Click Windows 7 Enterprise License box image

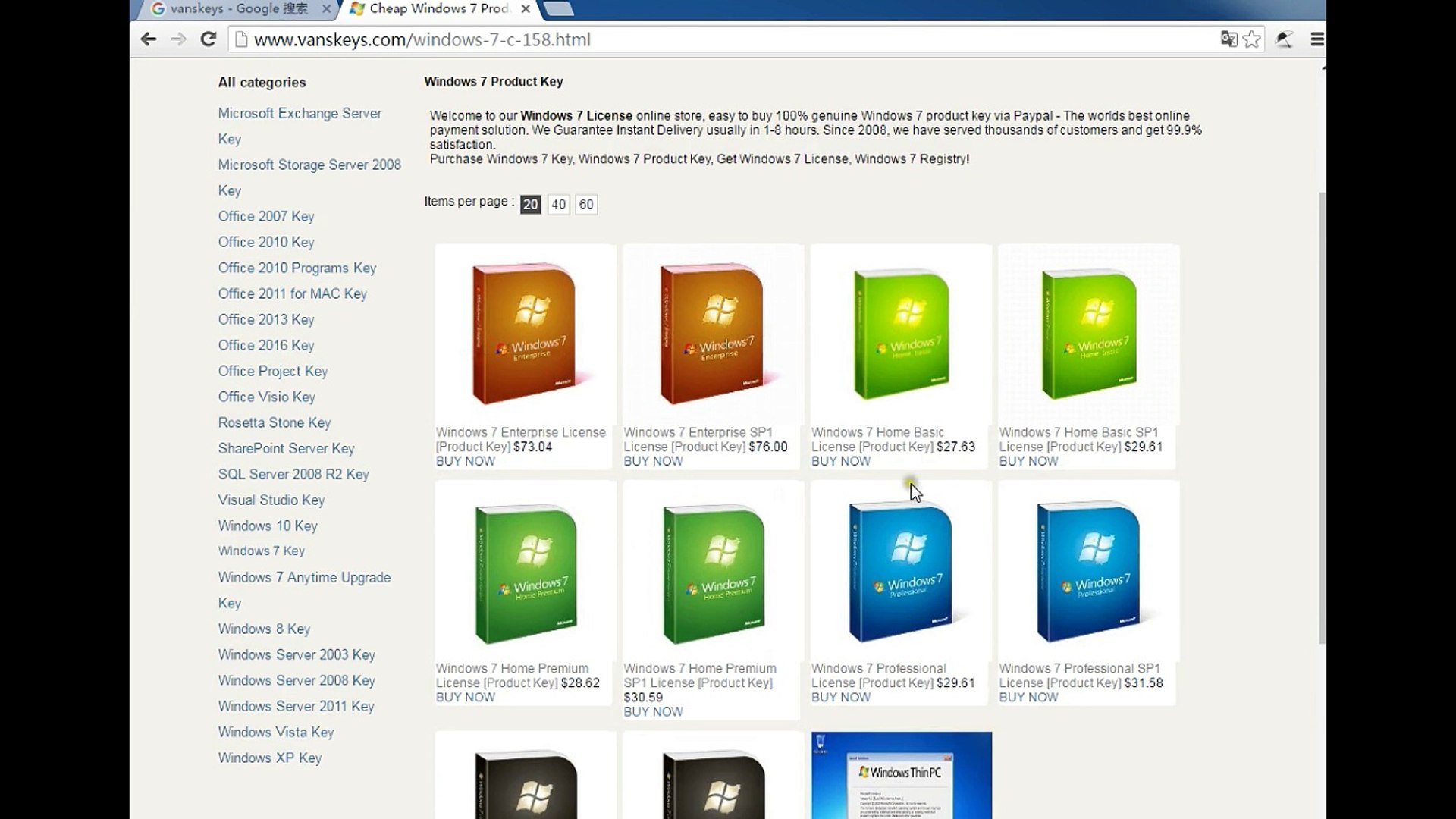(525, 334)
